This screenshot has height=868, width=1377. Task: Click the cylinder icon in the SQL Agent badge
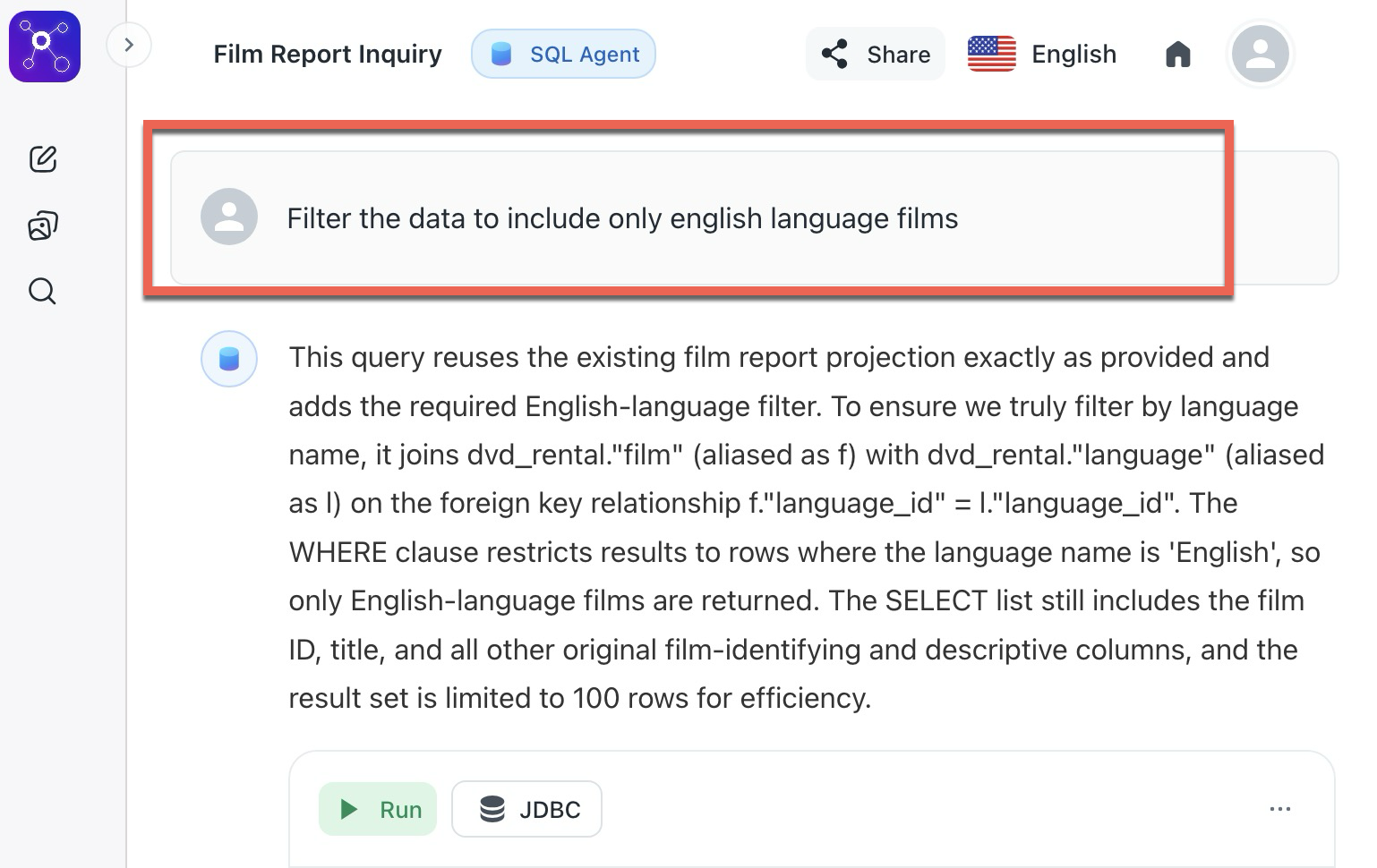point(501,55)
